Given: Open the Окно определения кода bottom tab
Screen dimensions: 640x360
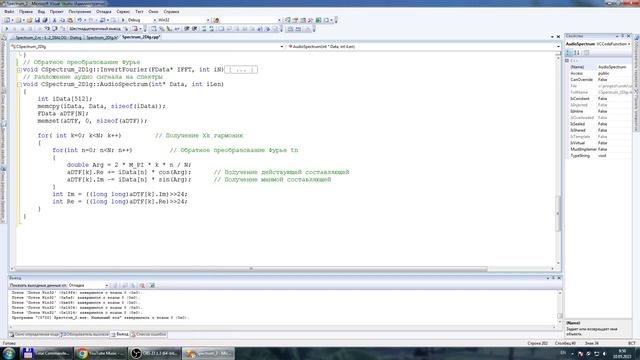Looking at the screenshot, I should coord(34,334).
